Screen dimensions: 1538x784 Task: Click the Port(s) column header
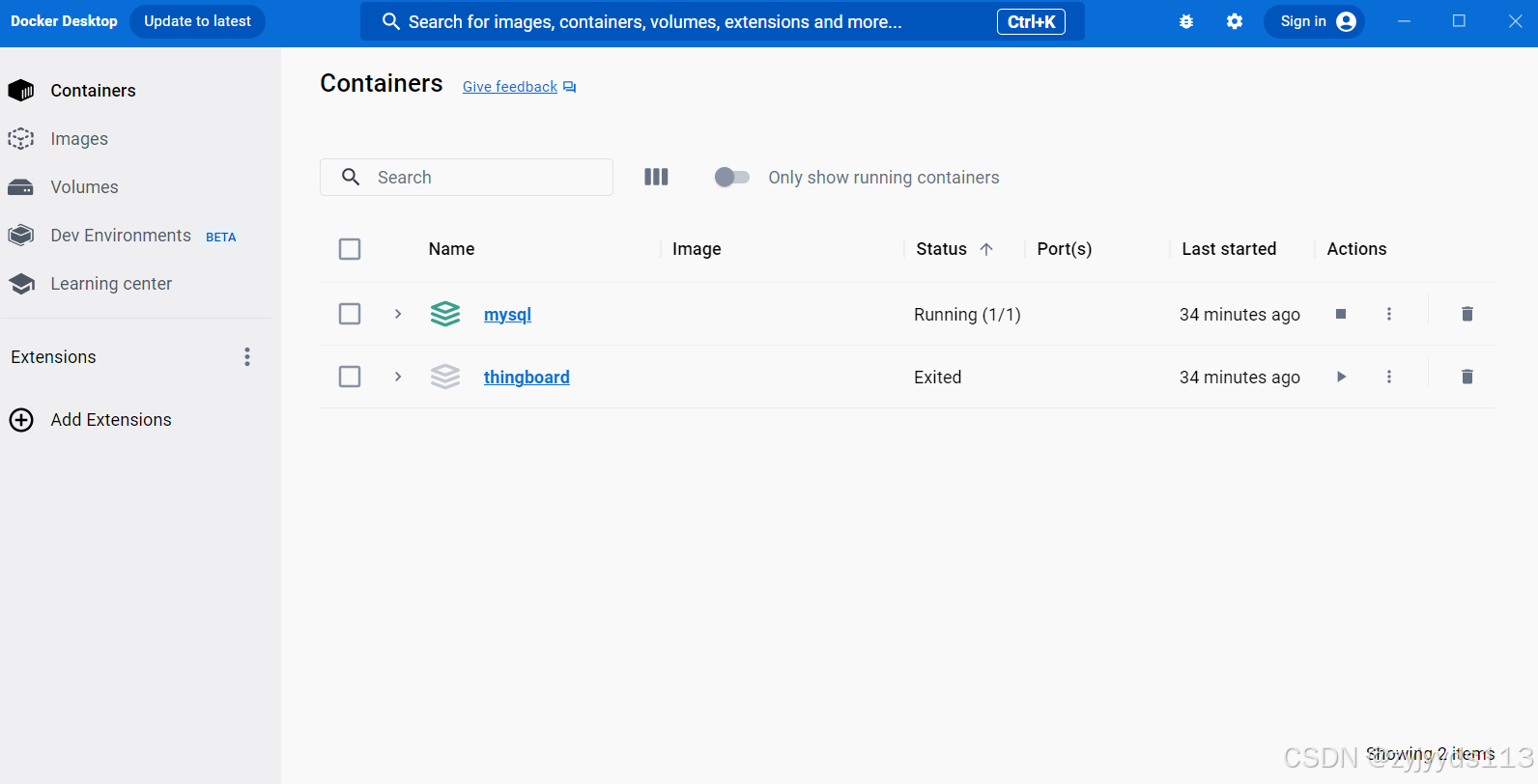coord(1064,249)
